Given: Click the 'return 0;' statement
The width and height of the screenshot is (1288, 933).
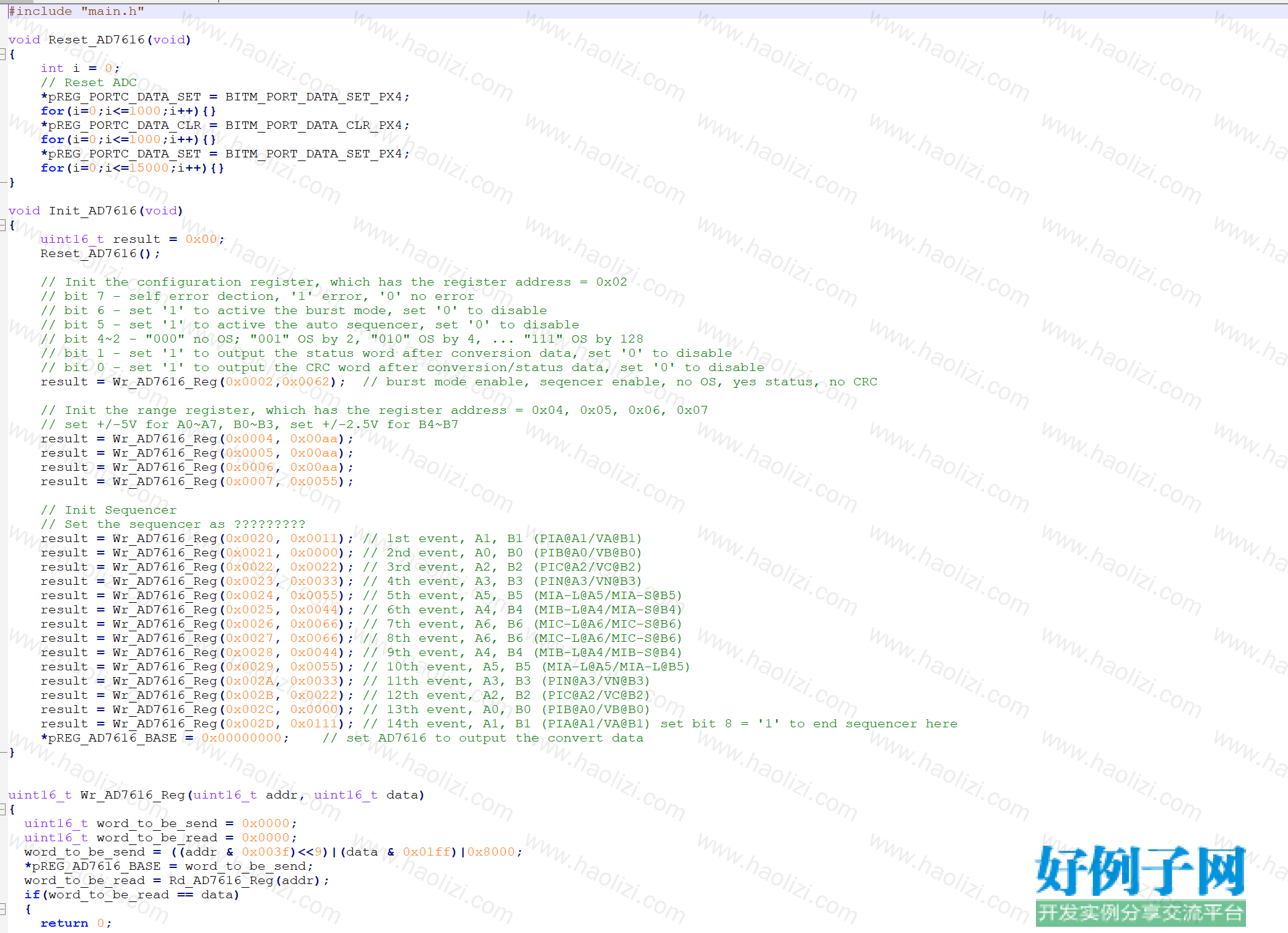Looking at the screenshot, I should (x=76, y=923).
